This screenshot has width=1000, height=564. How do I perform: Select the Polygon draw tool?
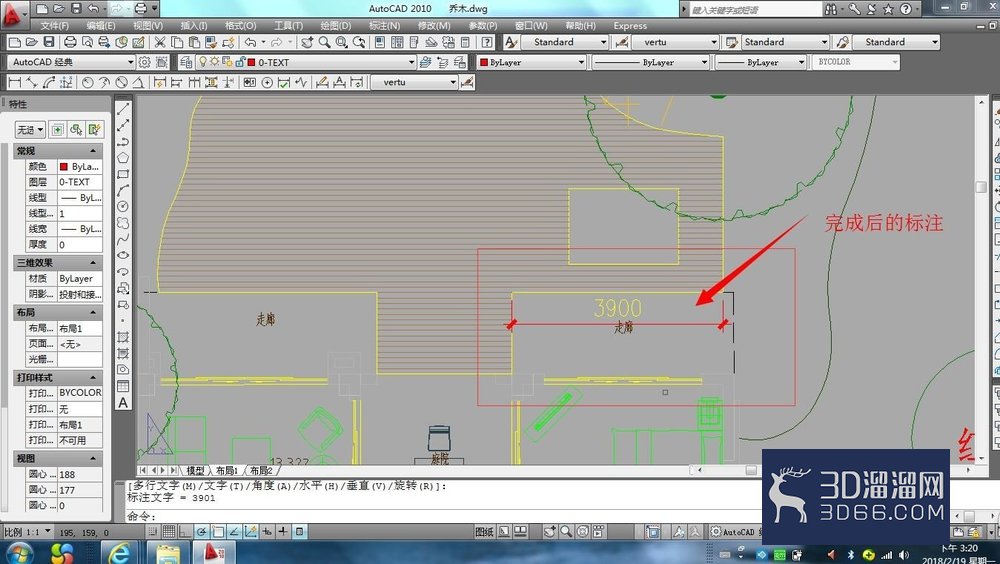[123, 157]
